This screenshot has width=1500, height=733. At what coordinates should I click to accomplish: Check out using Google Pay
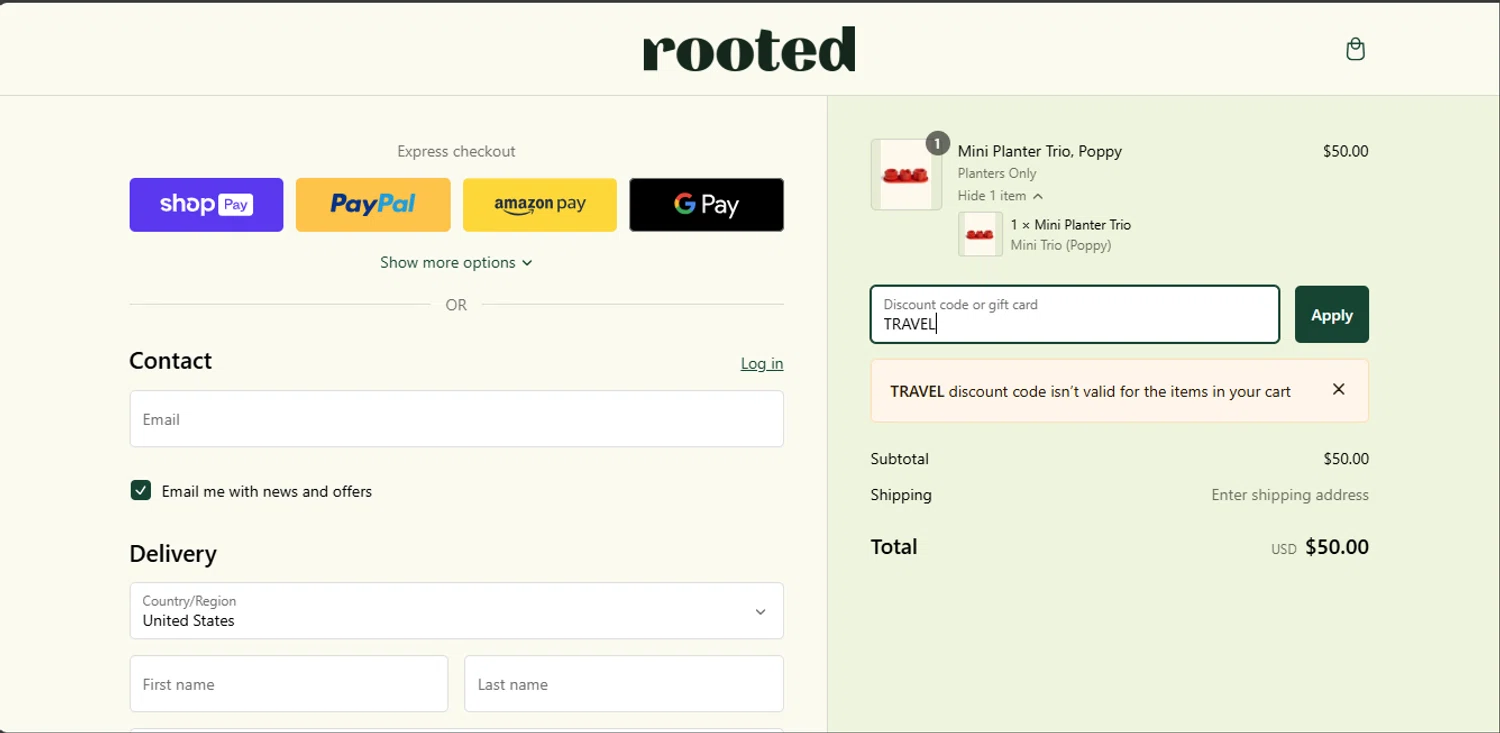707,205
